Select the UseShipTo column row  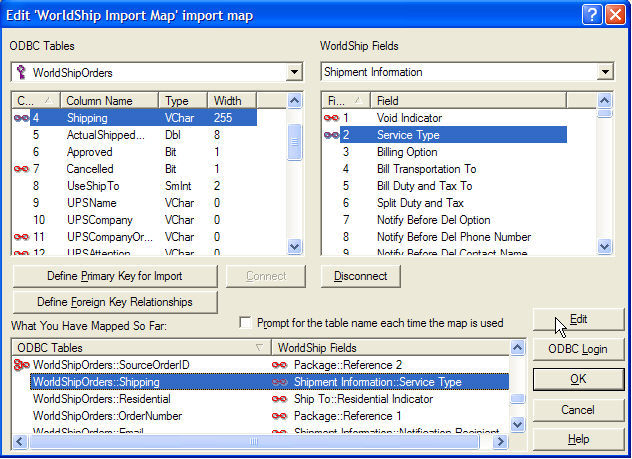click(x=134, y=186)
